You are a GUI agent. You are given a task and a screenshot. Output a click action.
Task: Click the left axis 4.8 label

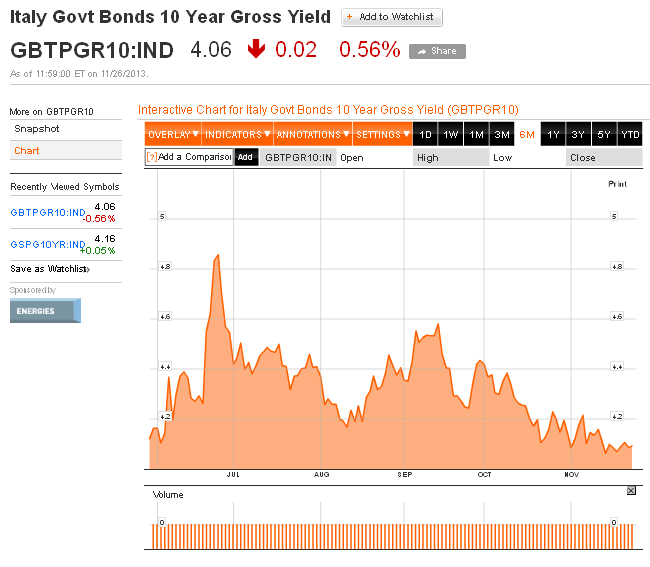tap(165, 267)
